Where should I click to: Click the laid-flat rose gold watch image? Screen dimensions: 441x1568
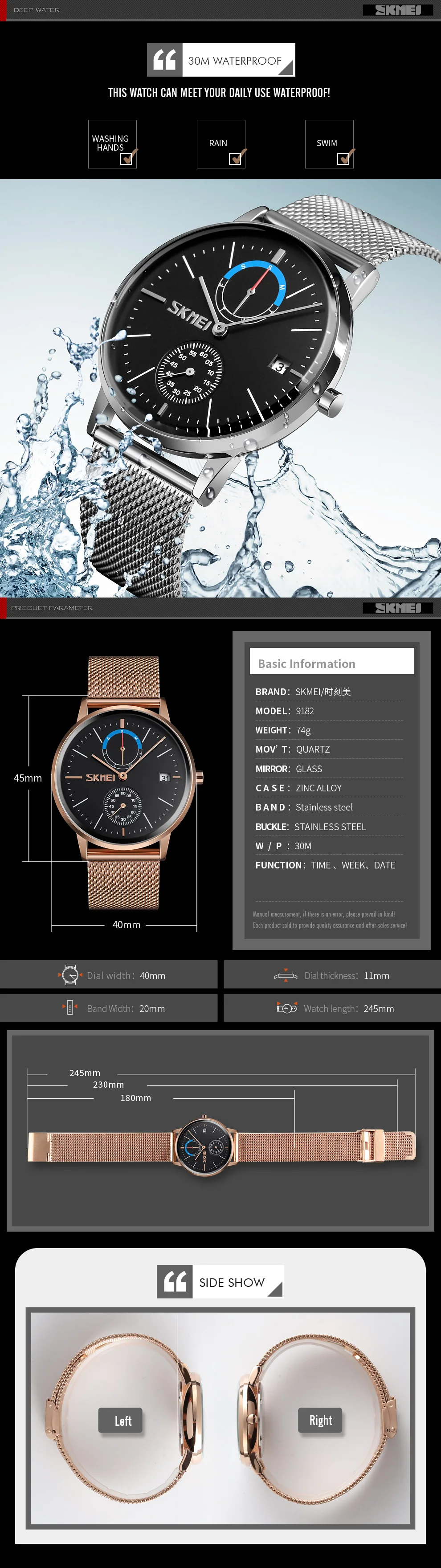(x=221, y=1146)
